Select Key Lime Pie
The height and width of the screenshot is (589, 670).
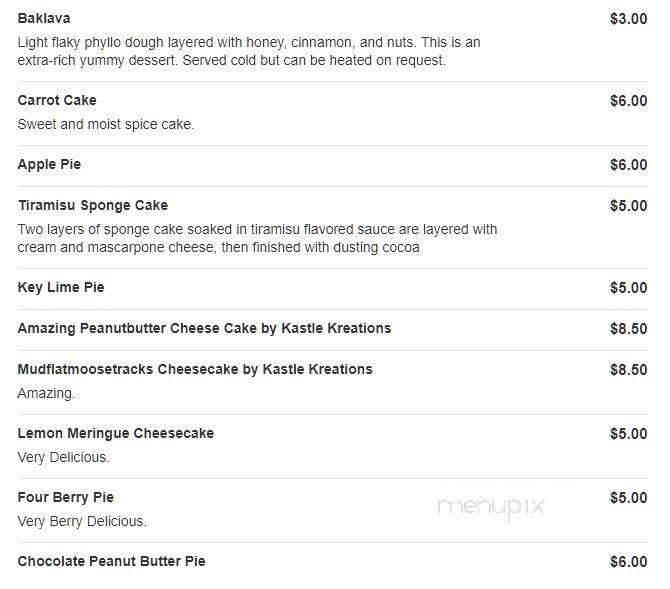[61, 288]
